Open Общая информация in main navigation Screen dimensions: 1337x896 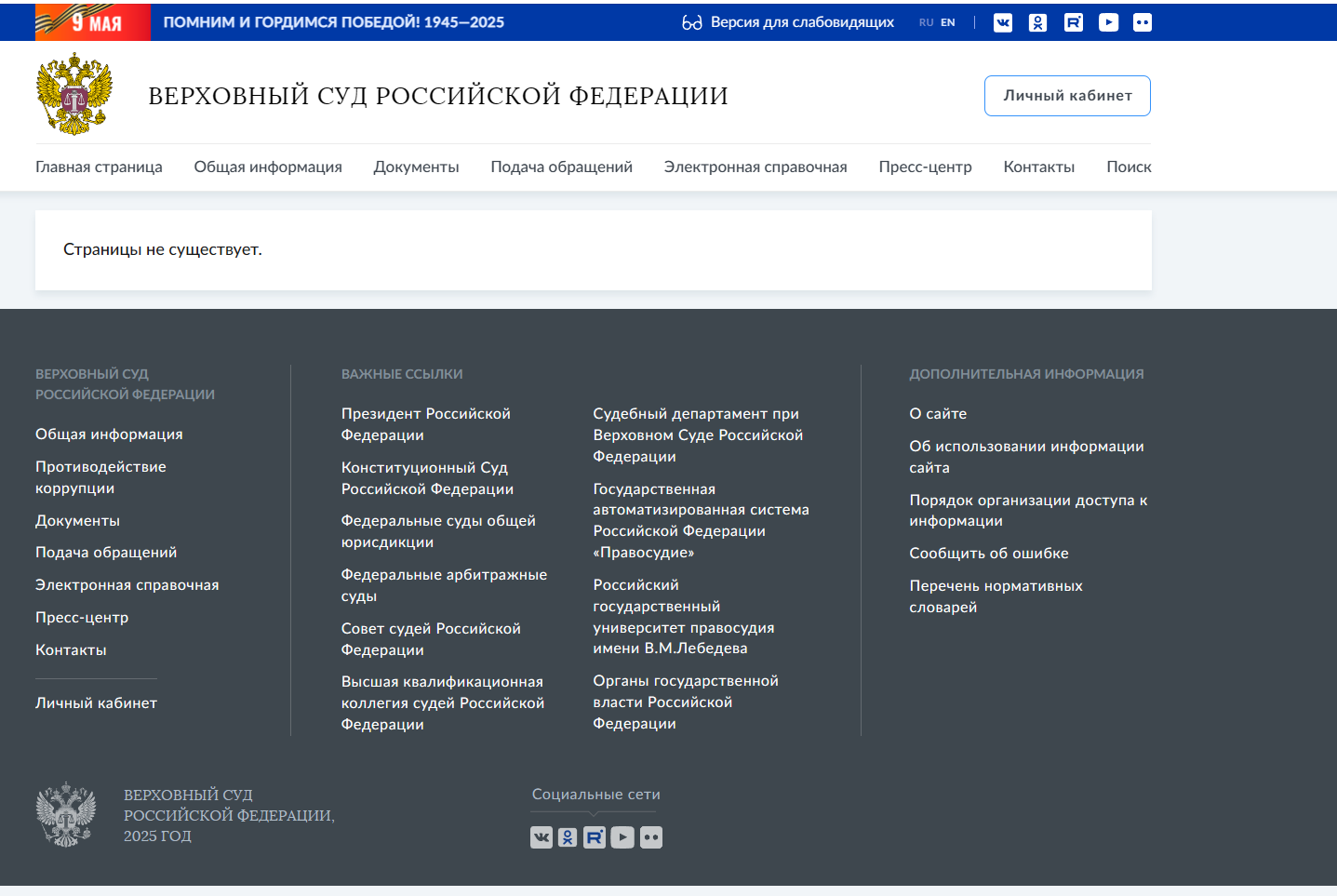pos(268,167)
